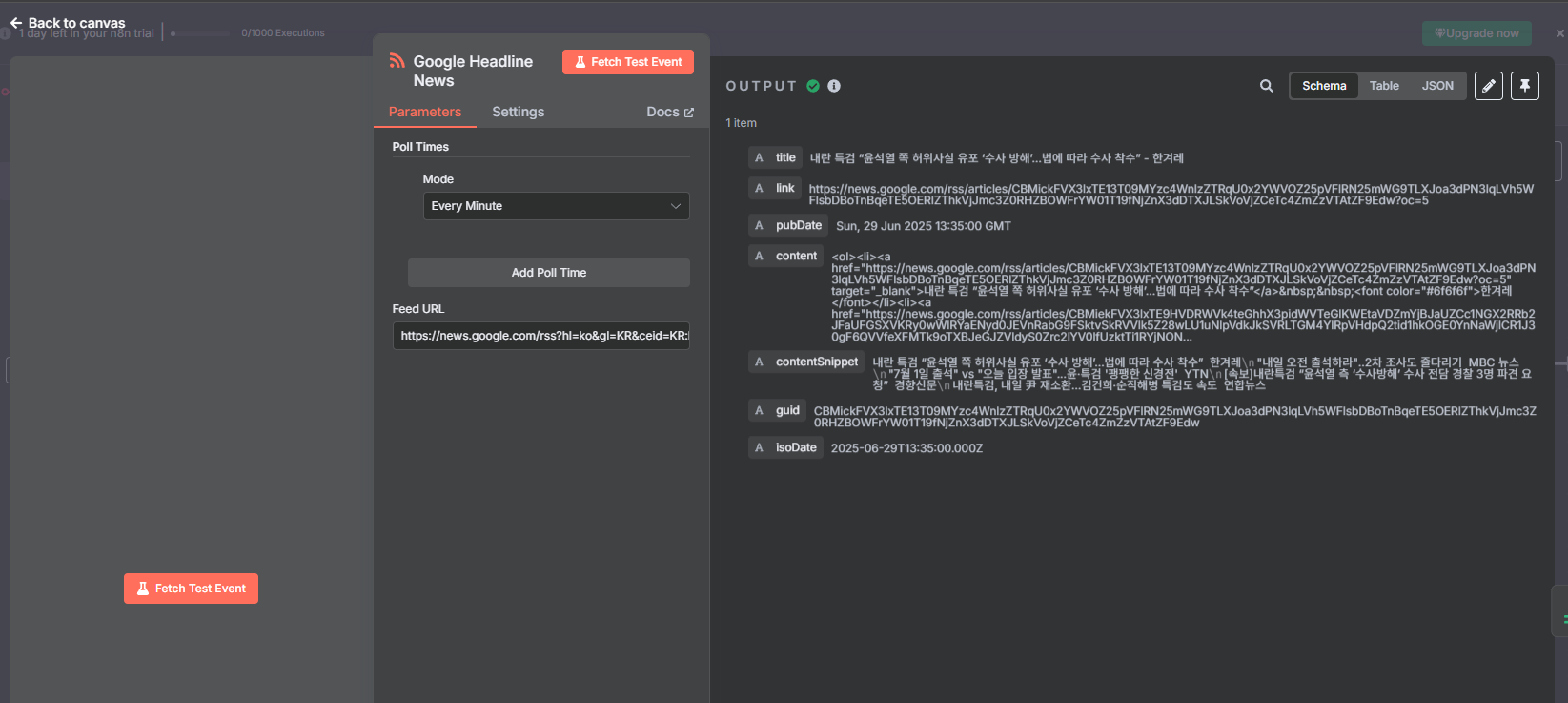This screenshot has width=1568, height=703.
Task: Switch to the Parameters tab
Action: click(425, 112)
